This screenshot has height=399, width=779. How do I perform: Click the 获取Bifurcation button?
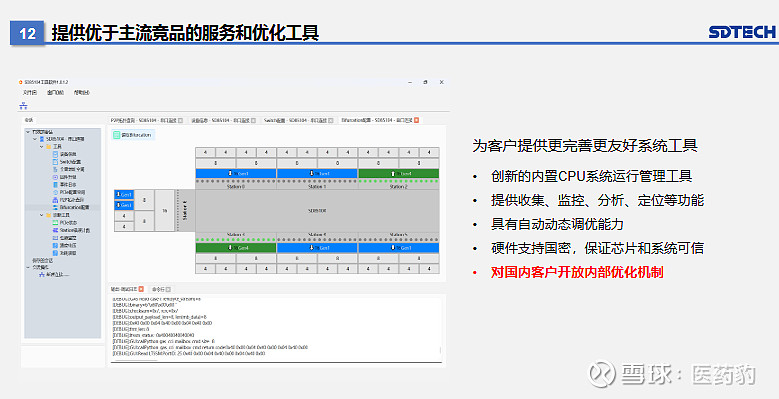click(x=132, y=135)
